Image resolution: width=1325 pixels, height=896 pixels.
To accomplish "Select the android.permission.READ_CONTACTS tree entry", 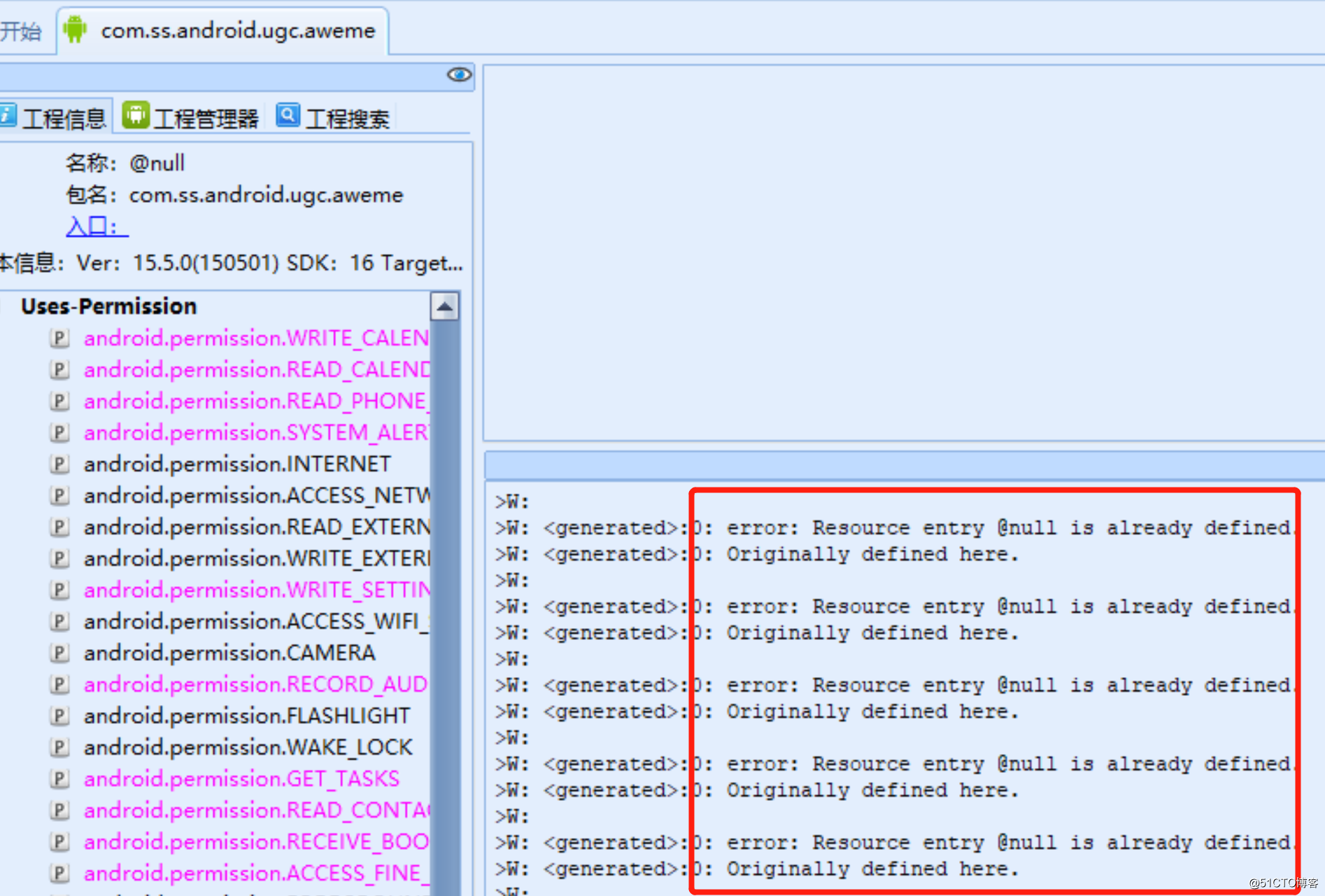I will pos(252,810).
